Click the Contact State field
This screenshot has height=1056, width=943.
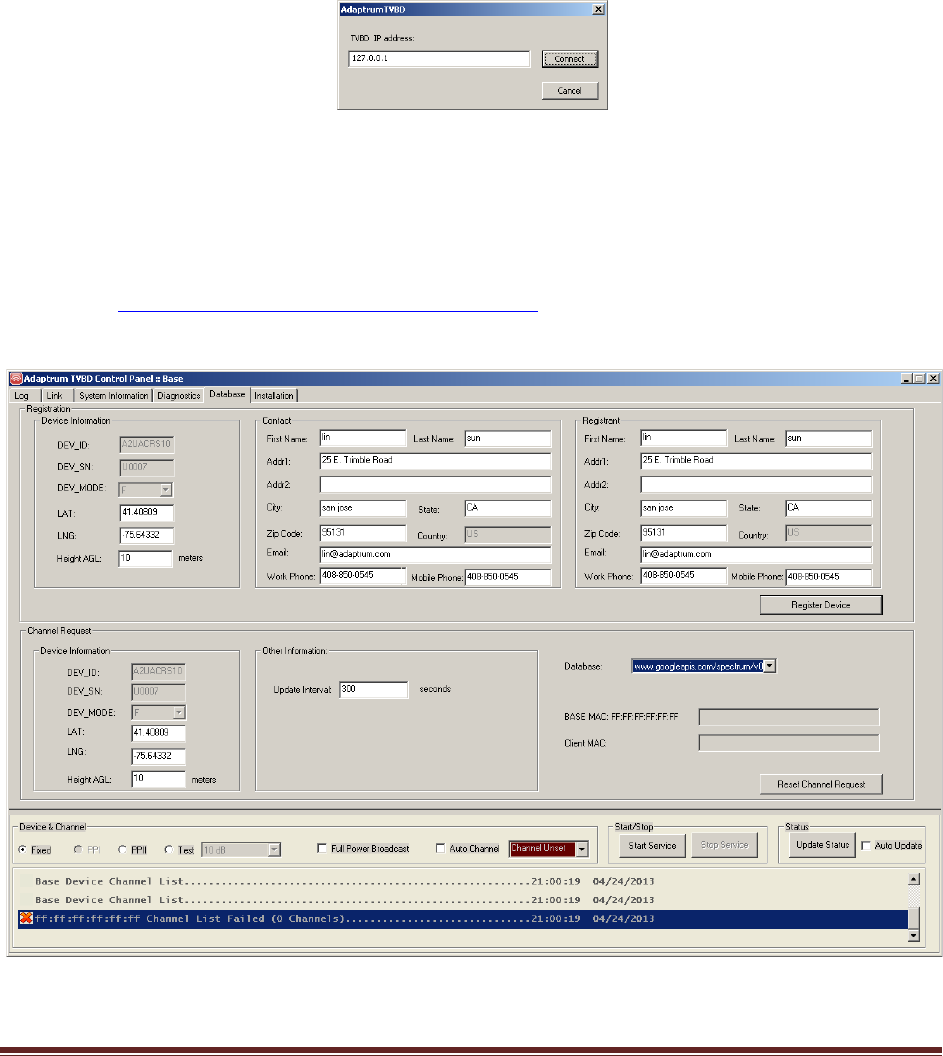[508, 508]
